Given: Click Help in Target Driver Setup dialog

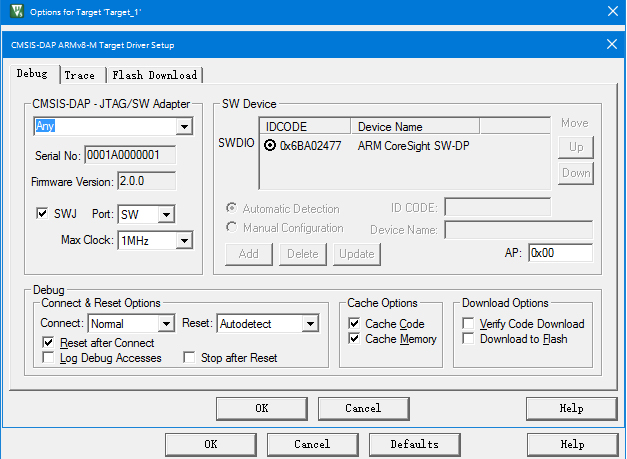Looking at the screenshot, I should (x=572, y=408).
